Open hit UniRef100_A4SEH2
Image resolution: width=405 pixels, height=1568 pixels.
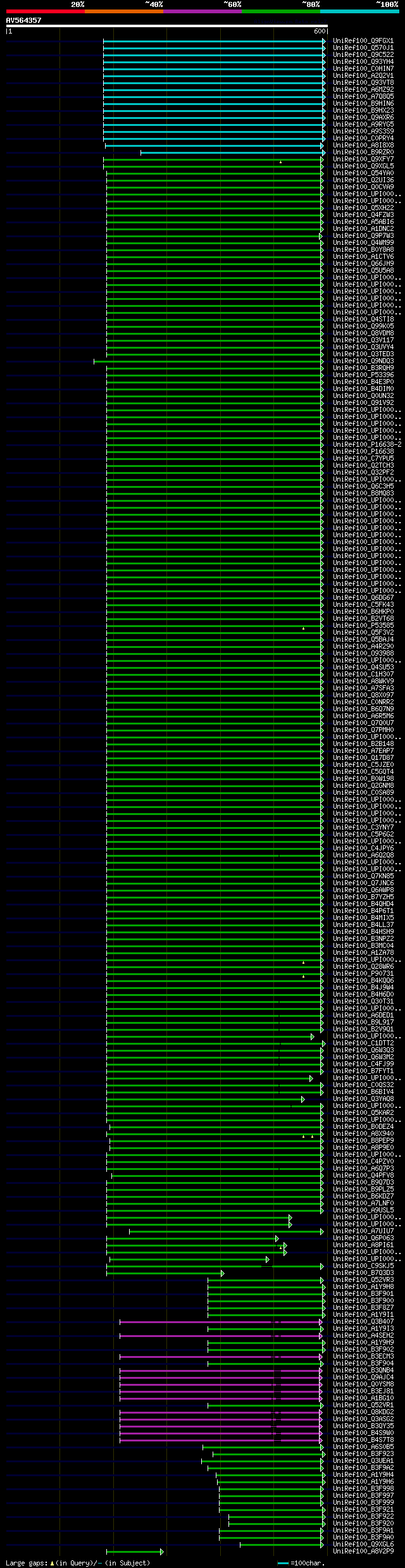click(x=363, y=1336)
